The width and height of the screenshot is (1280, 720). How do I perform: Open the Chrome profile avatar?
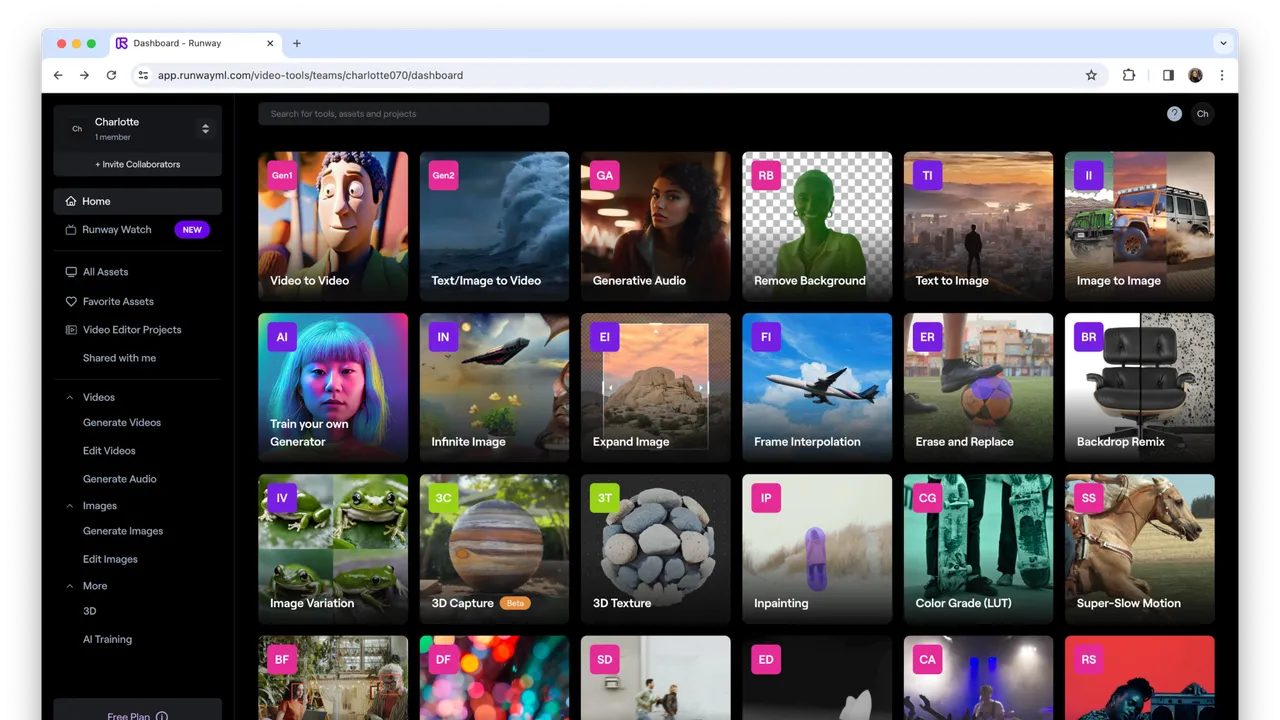(x=1195, y=75)
